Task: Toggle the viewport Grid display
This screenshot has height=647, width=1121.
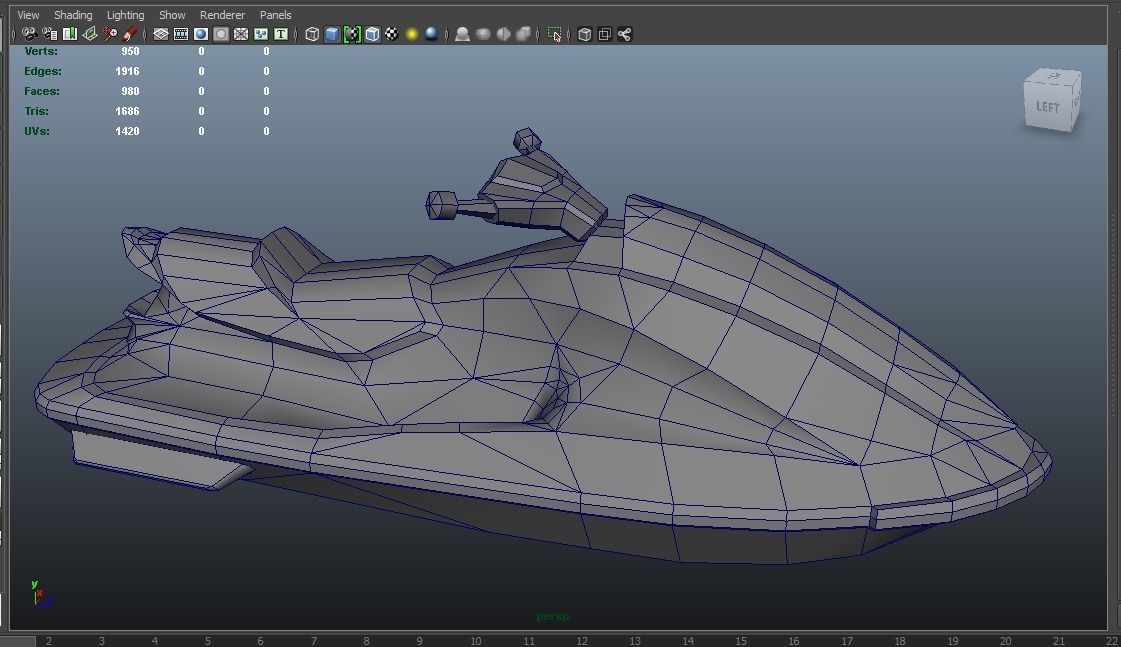Action: [161, 34]
